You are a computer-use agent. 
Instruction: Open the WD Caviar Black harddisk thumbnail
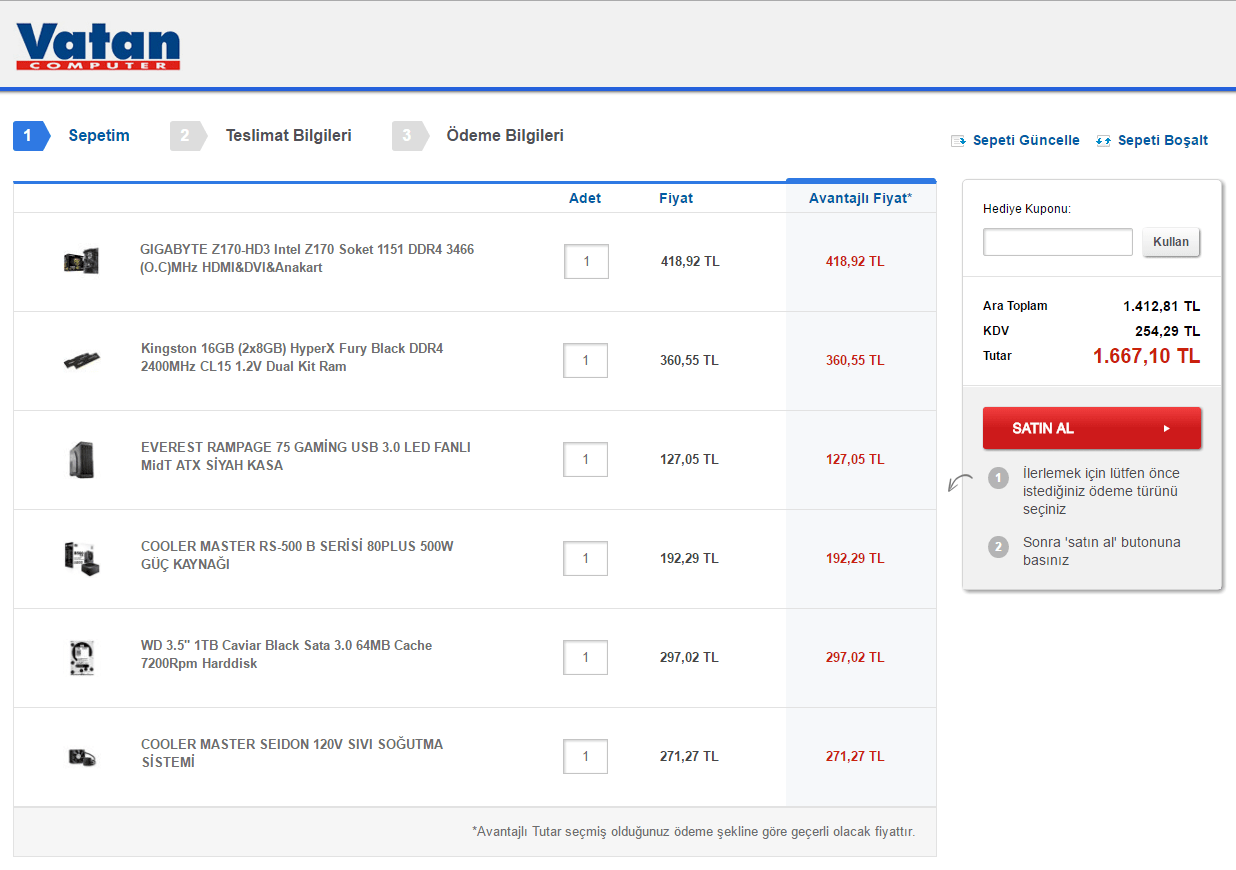click(x=81, y=657)
